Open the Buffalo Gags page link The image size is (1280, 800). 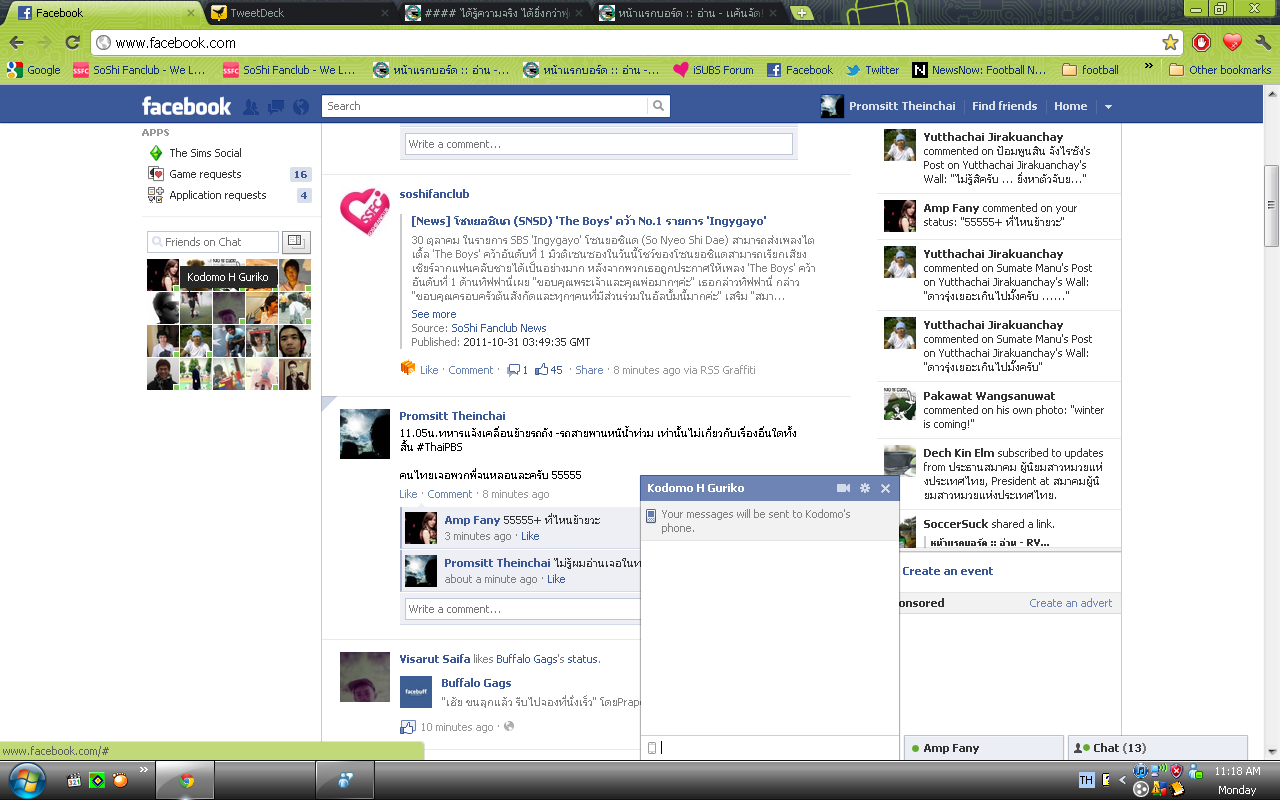tap(476, 683)
